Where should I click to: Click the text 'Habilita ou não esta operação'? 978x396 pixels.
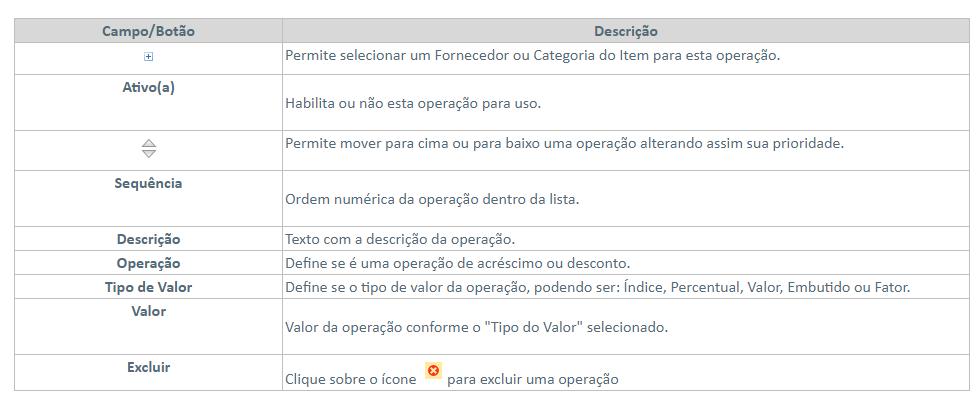(413, 103)
